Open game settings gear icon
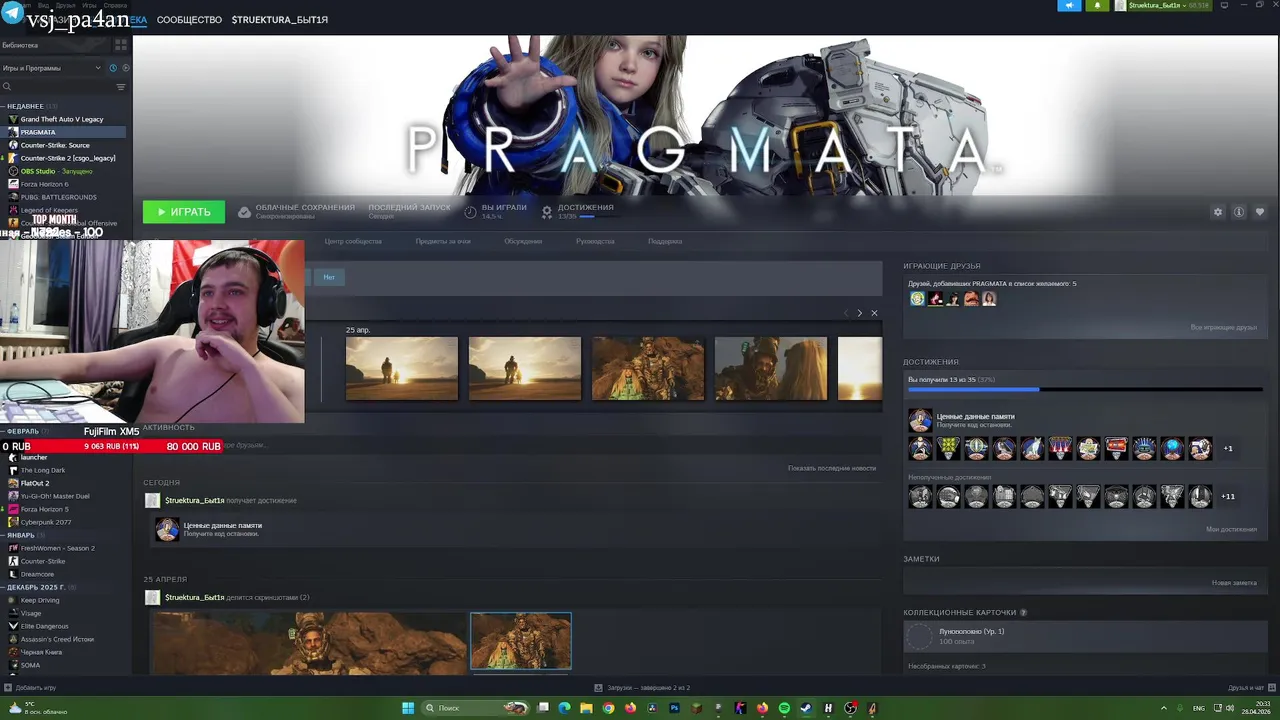 pos(1217,212)
